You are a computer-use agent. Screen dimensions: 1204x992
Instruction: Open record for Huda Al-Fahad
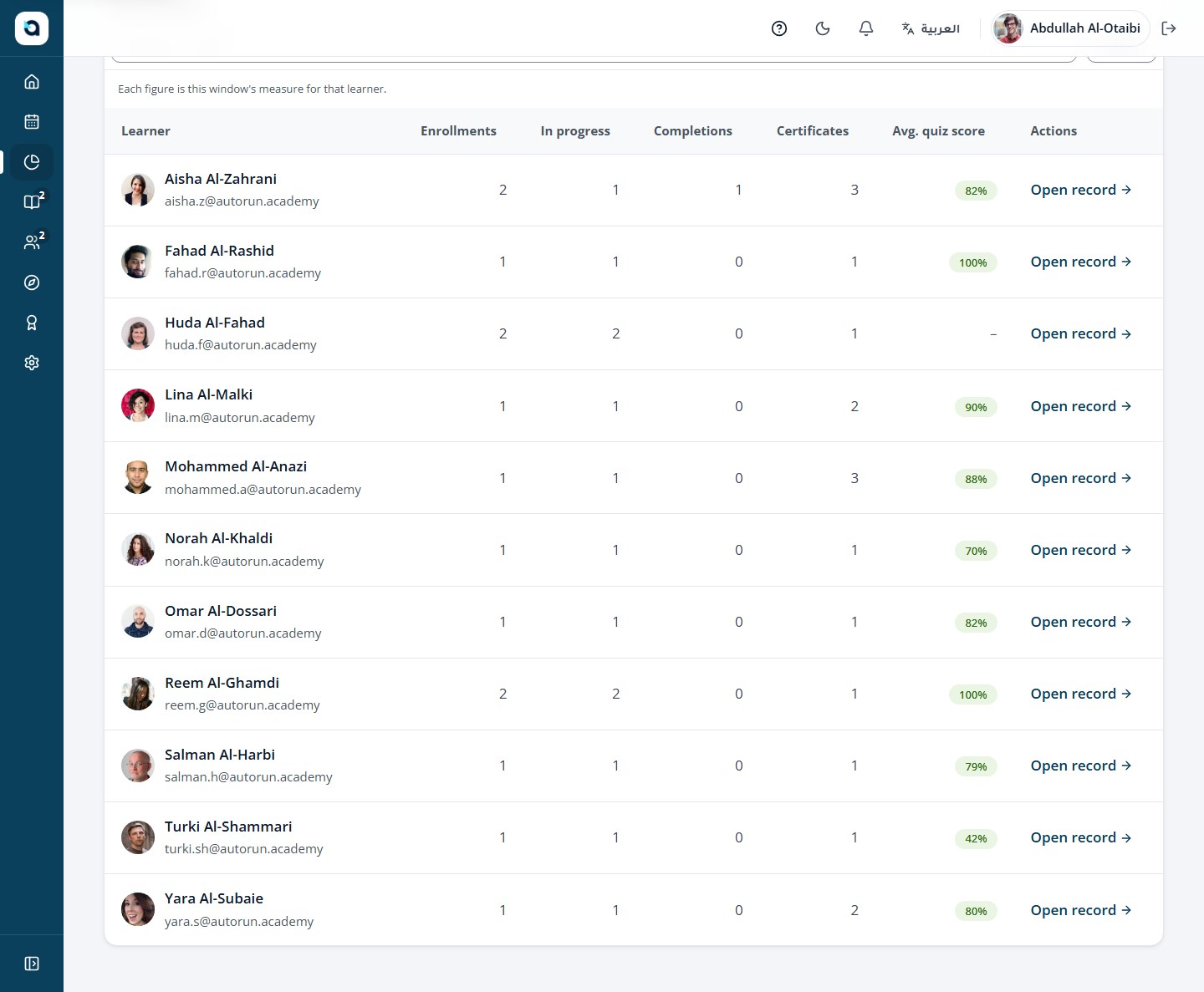1081,333
